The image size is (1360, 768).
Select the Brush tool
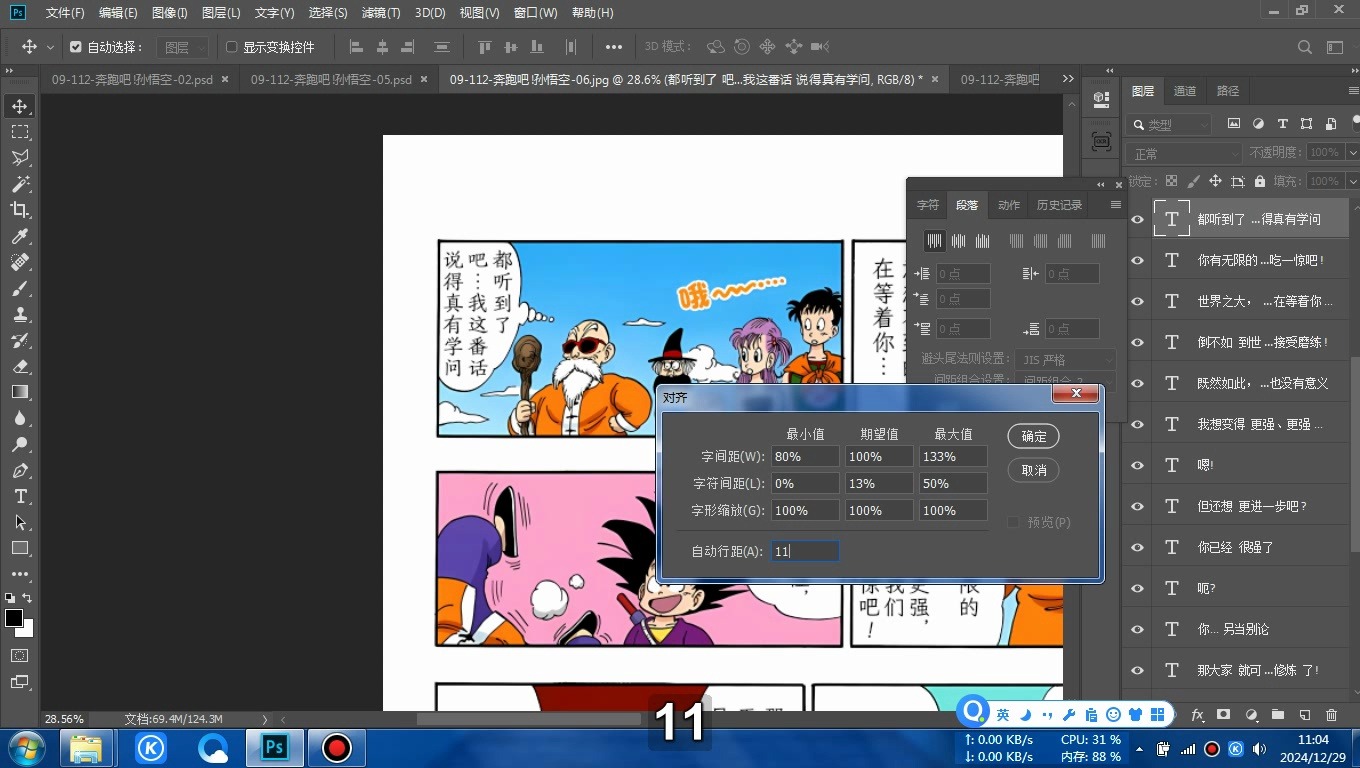pyautogui.click(x=20, y=288)
